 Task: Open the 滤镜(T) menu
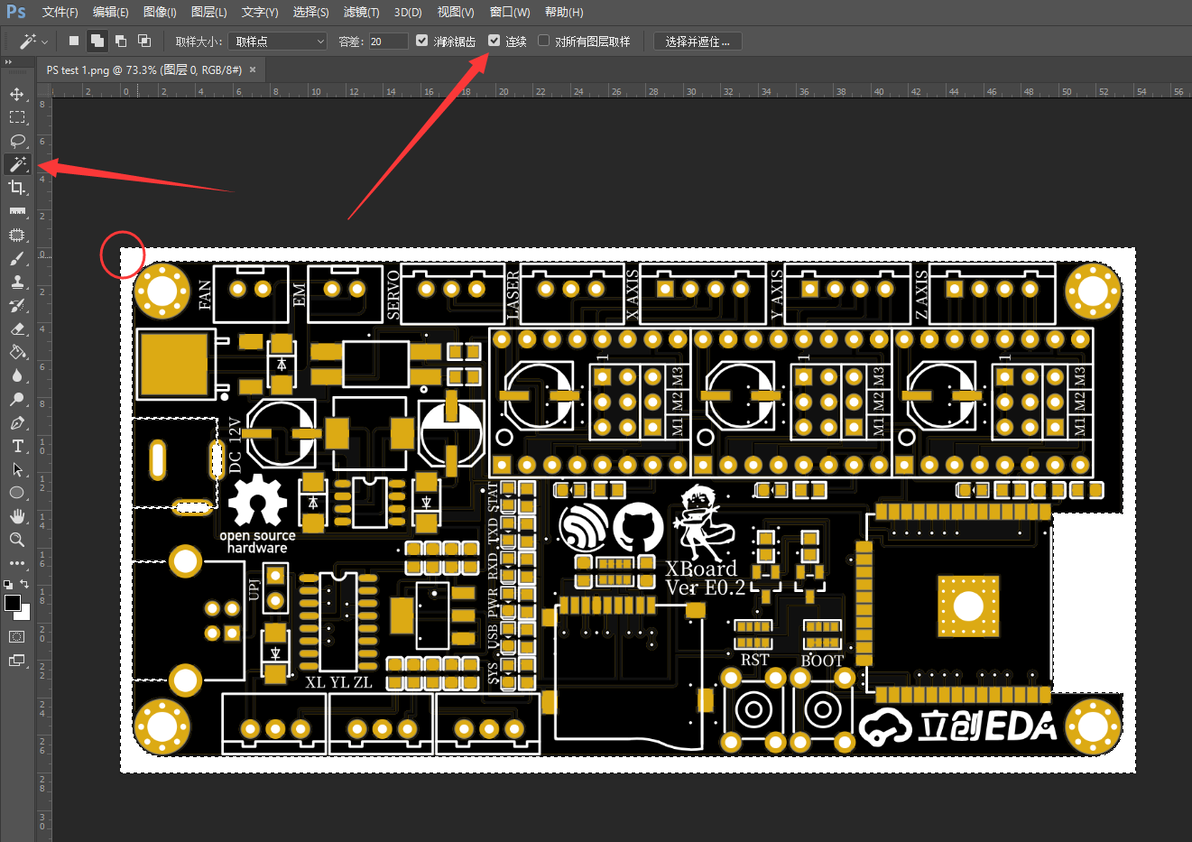tap(361, 12)
